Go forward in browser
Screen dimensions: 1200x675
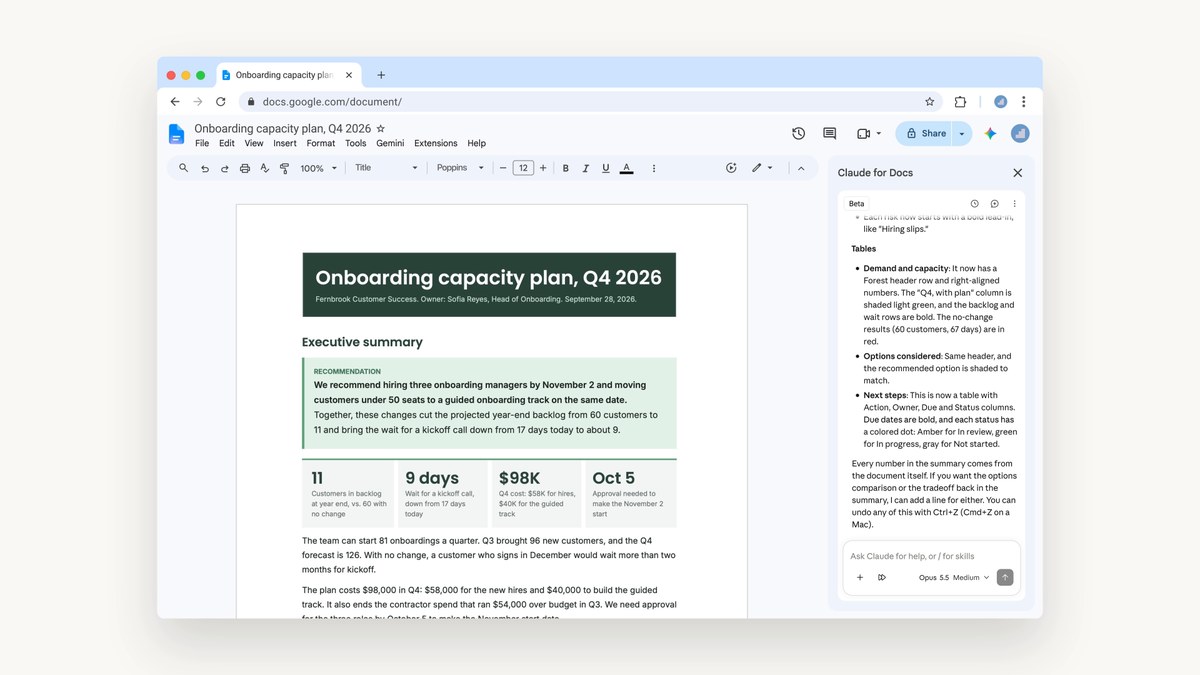click(x=198, y=101)
